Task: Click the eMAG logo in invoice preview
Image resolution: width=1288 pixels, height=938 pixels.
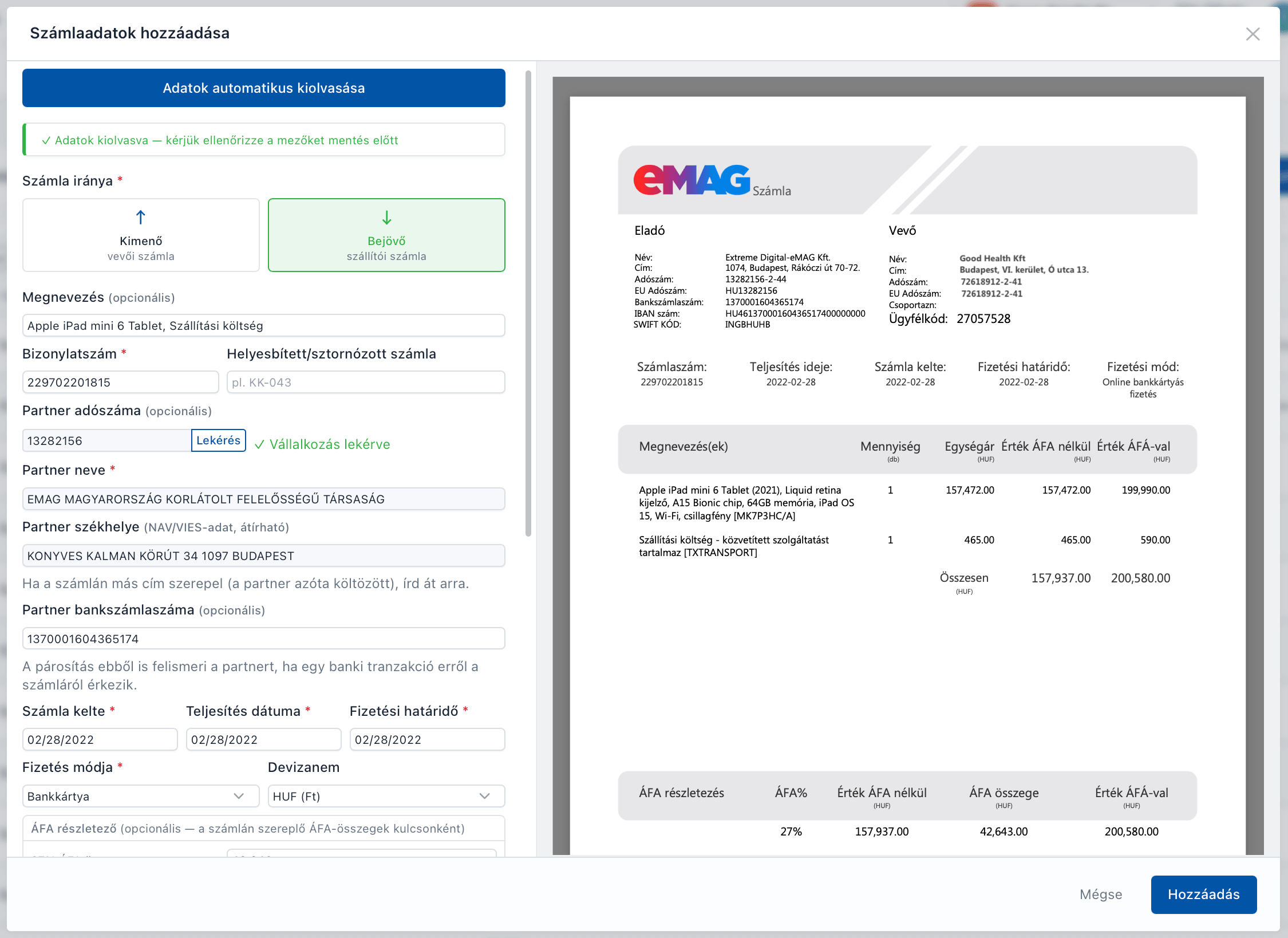Action: coord(692,180)
